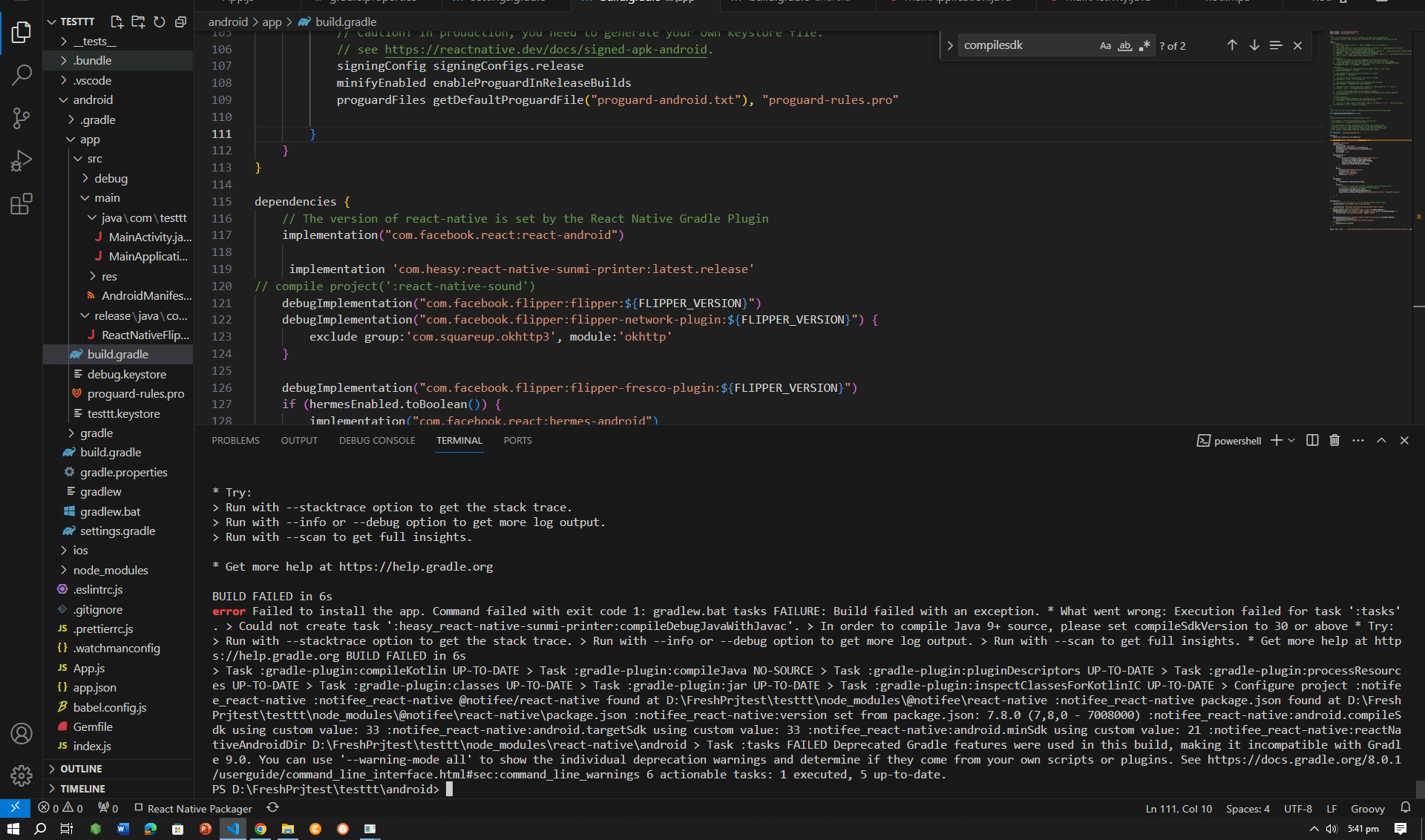Kill the powershell terminal with trash icon
This screenshot has height=840, width=1425.
click(1334, 440)
